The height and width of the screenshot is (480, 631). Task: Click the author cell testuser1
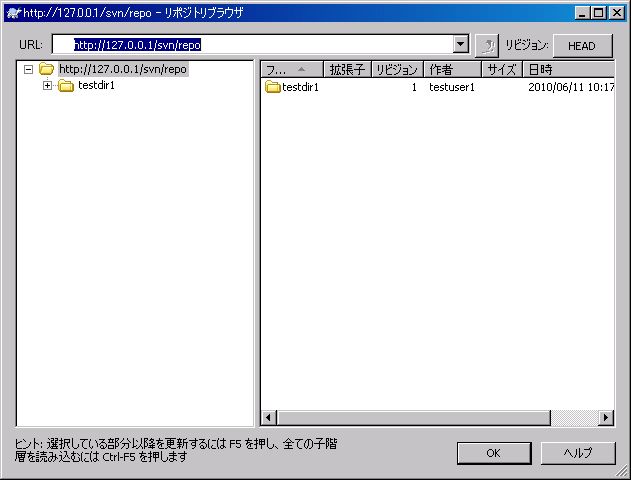452,87
